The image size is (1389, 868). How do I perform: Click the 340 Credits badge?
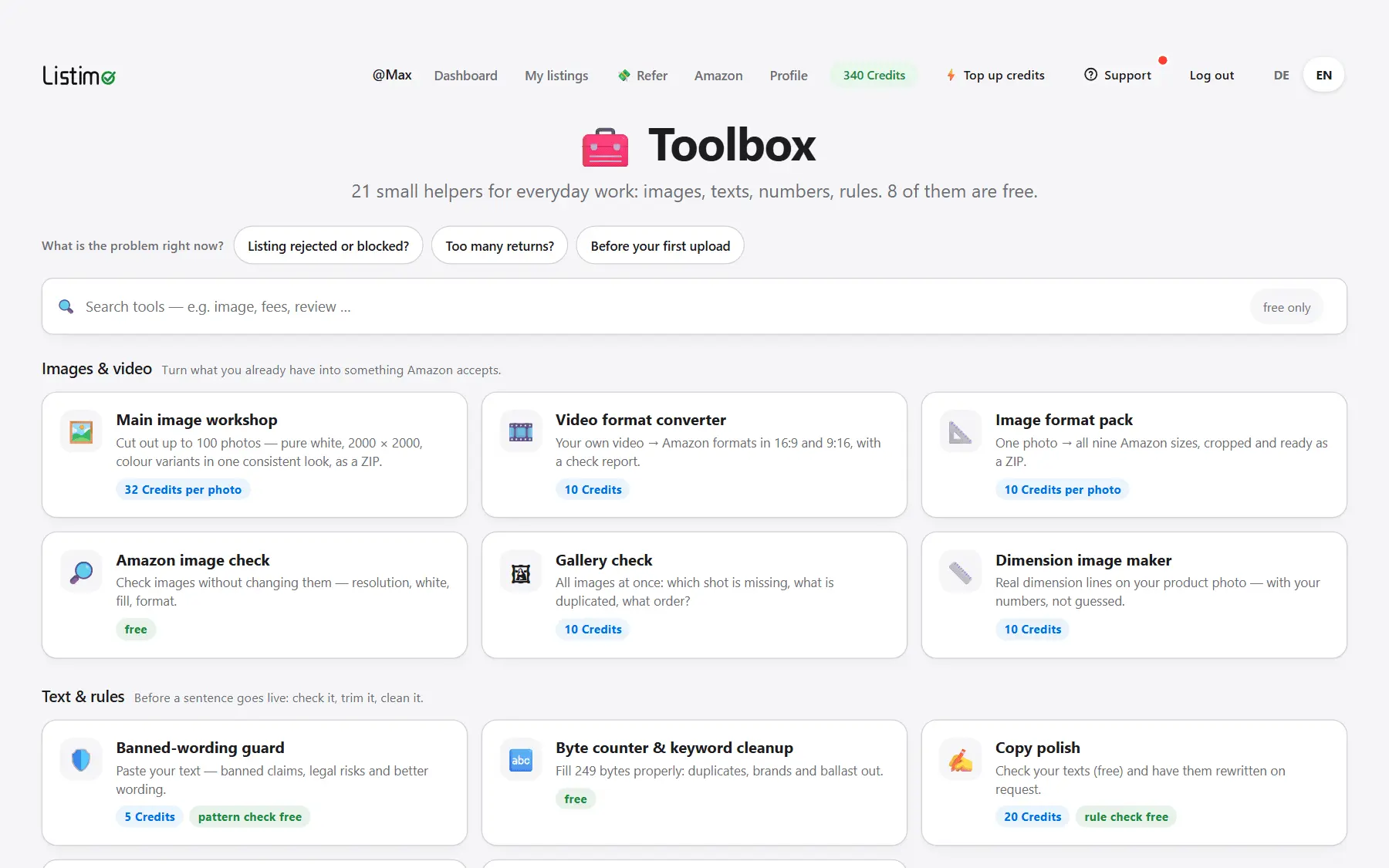pyautogui.click(x=874, y=75)
